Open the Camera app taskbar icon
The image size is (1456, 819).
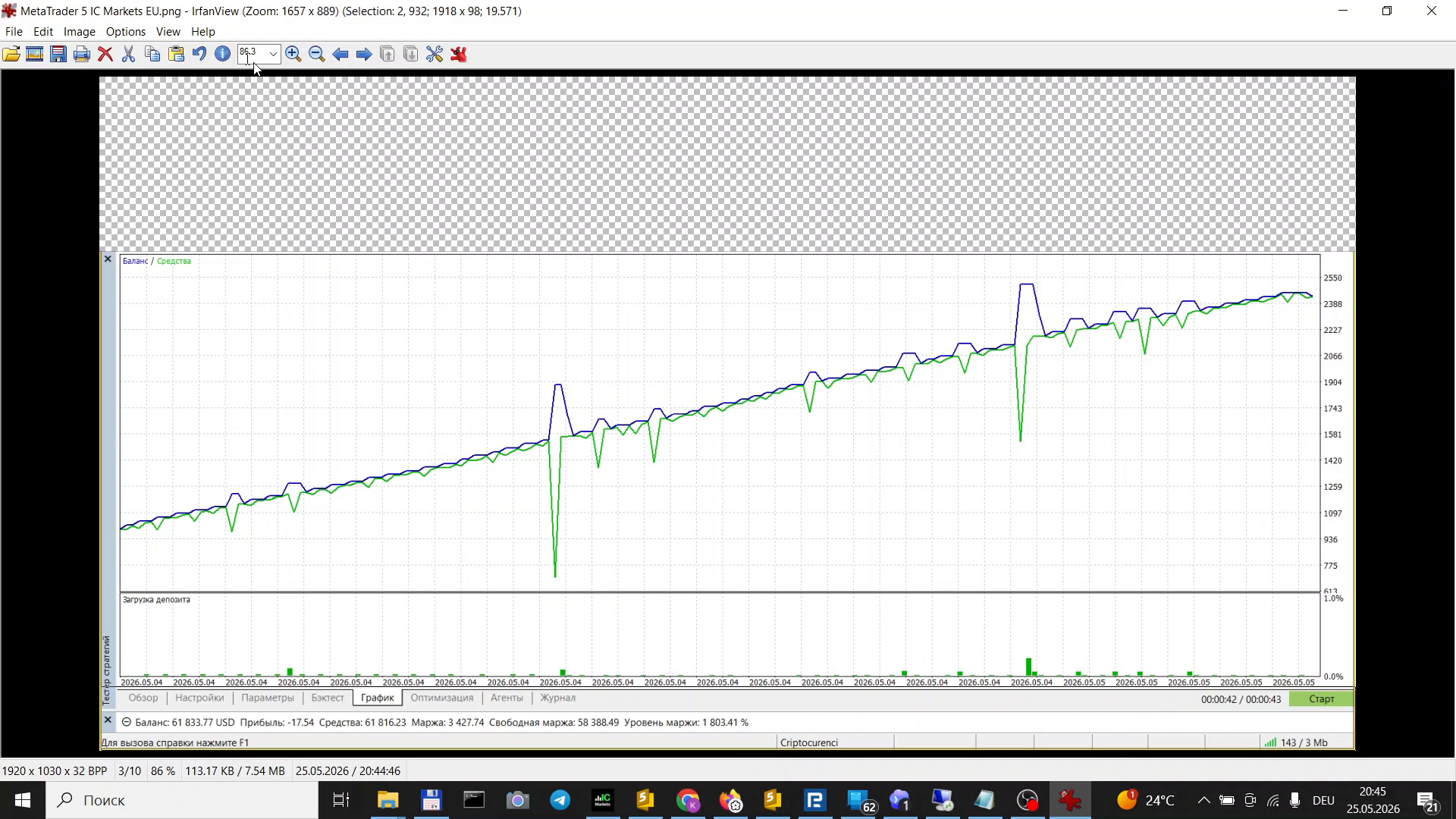point(518,800)
